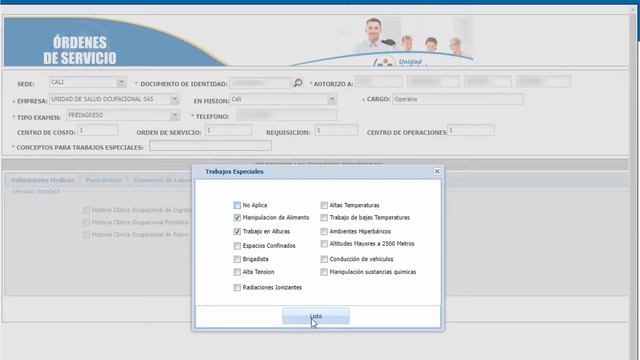Screen dimensions: 640x360
Task: Expand the Tipo Examen dropdown
Action: pyautogui.click(x=175, y=116)
